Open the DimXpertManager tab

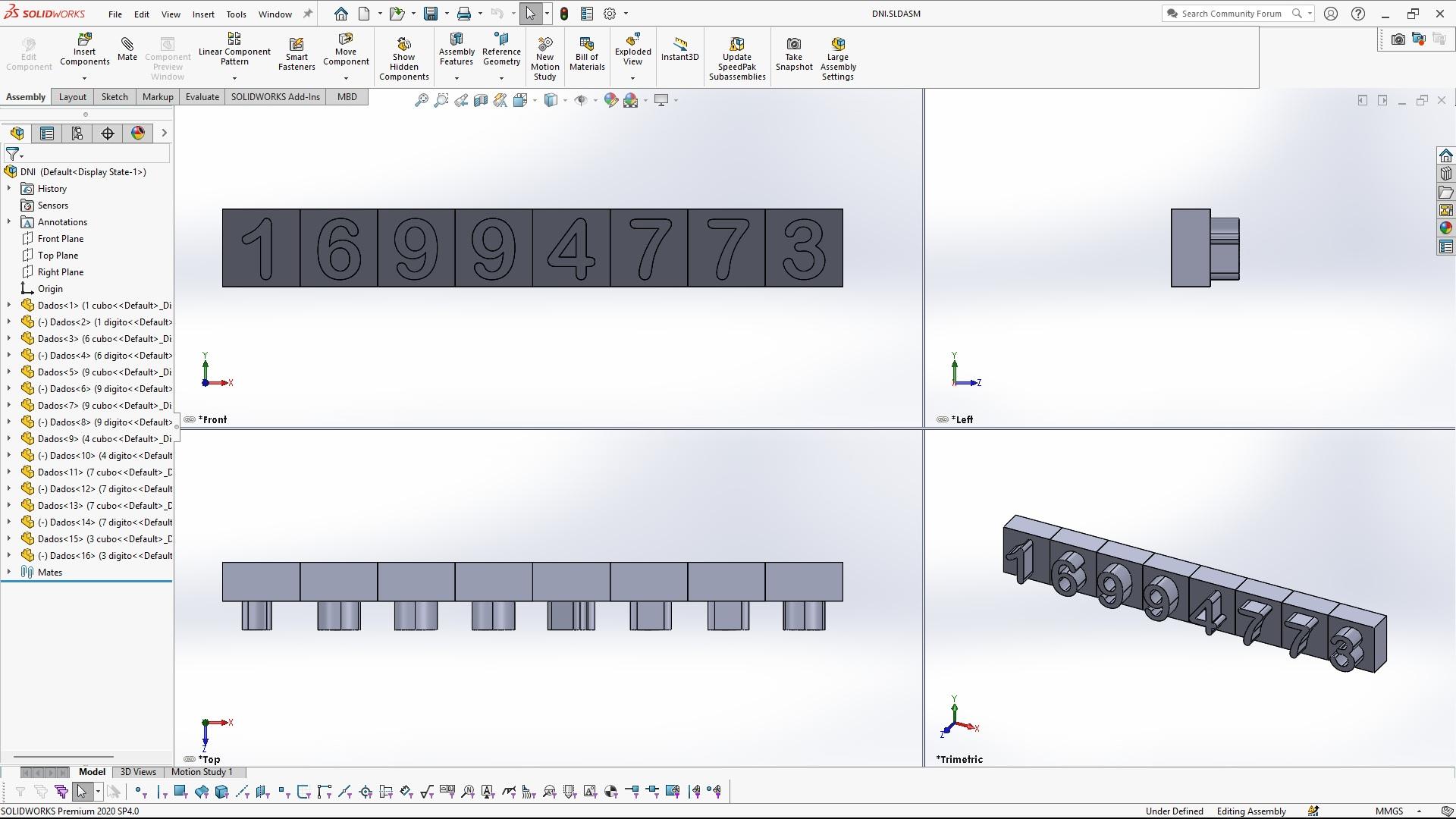[108, 133]
